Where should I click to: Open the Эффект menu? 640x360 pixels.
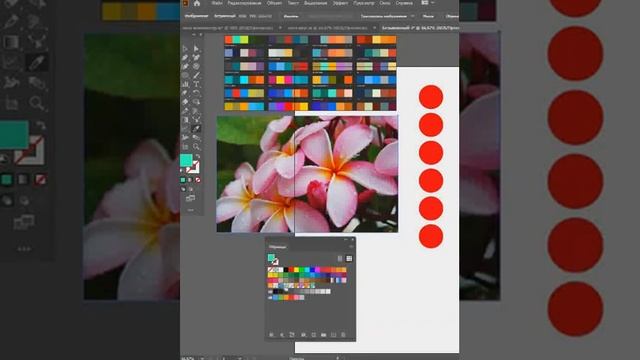(340, 3)
